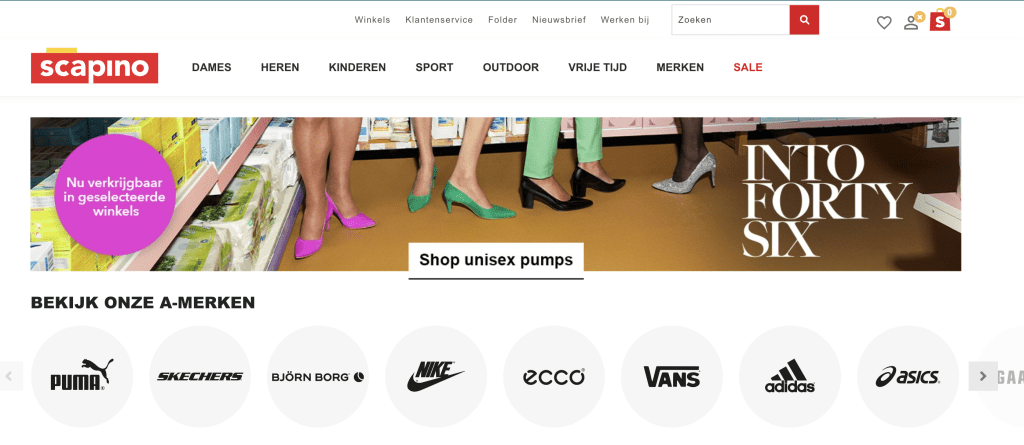Screen dimensions: 1024x445
Task: Show next brands with right arrow
Action: 983,376
